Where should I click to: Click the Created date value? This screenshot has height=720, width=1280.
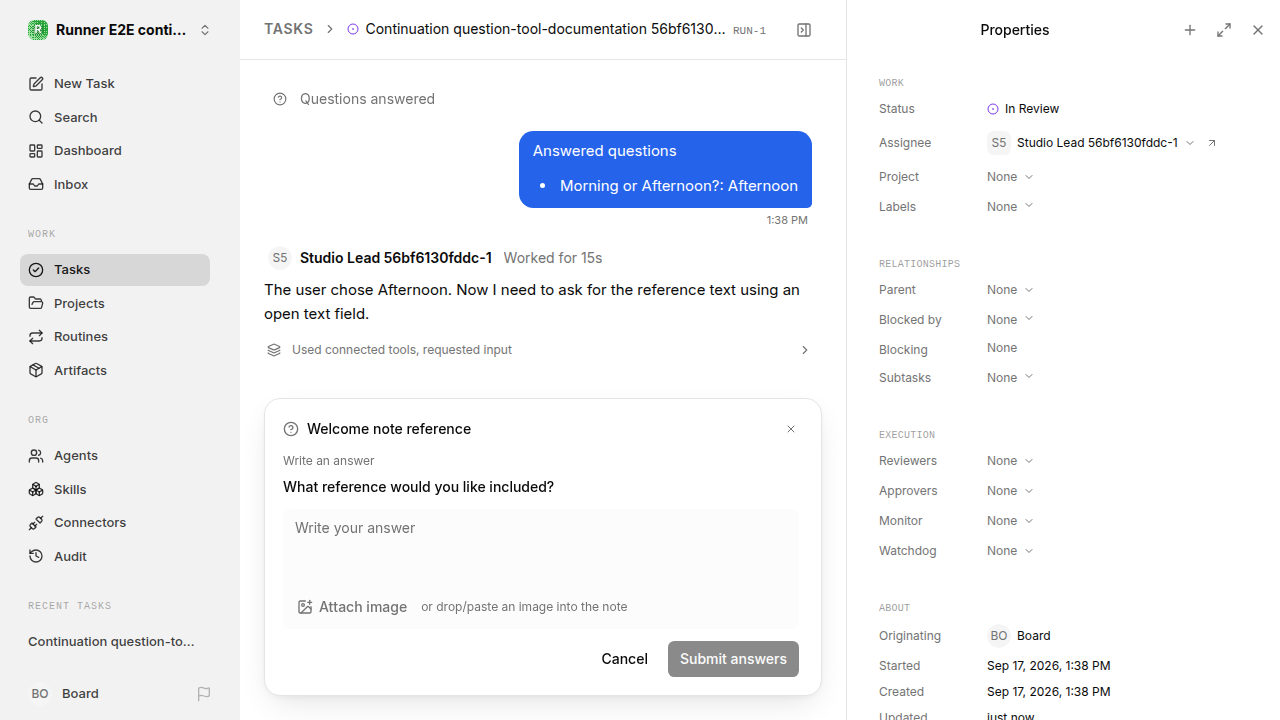pyautogui.click(x=1048, y=692)
